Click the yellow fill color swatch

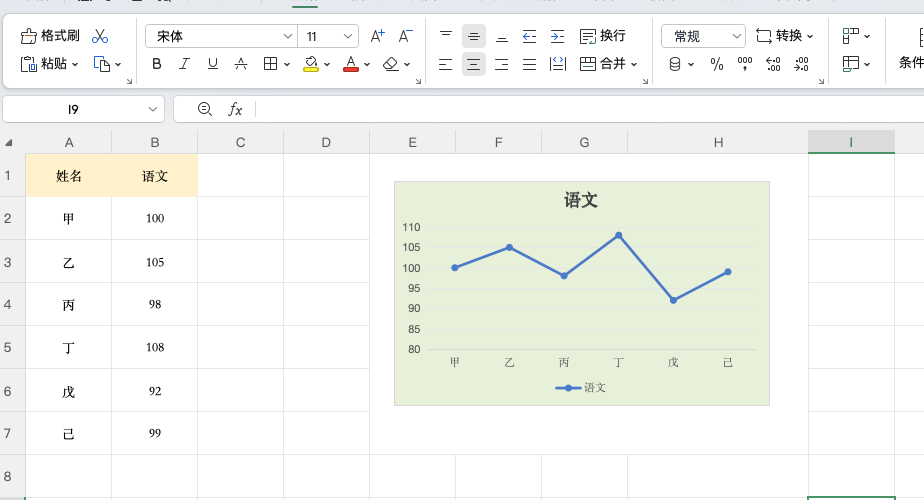point(311,64)
